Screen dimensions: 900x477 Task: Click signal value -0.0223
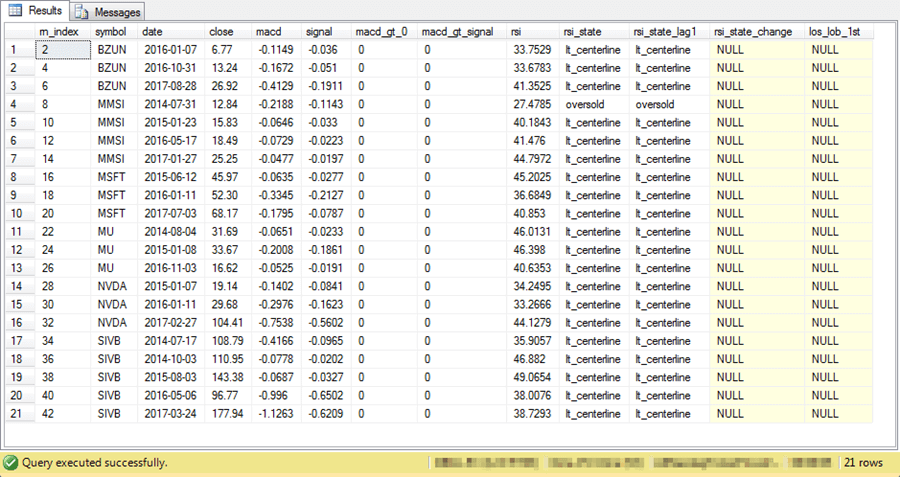(325, 141)
